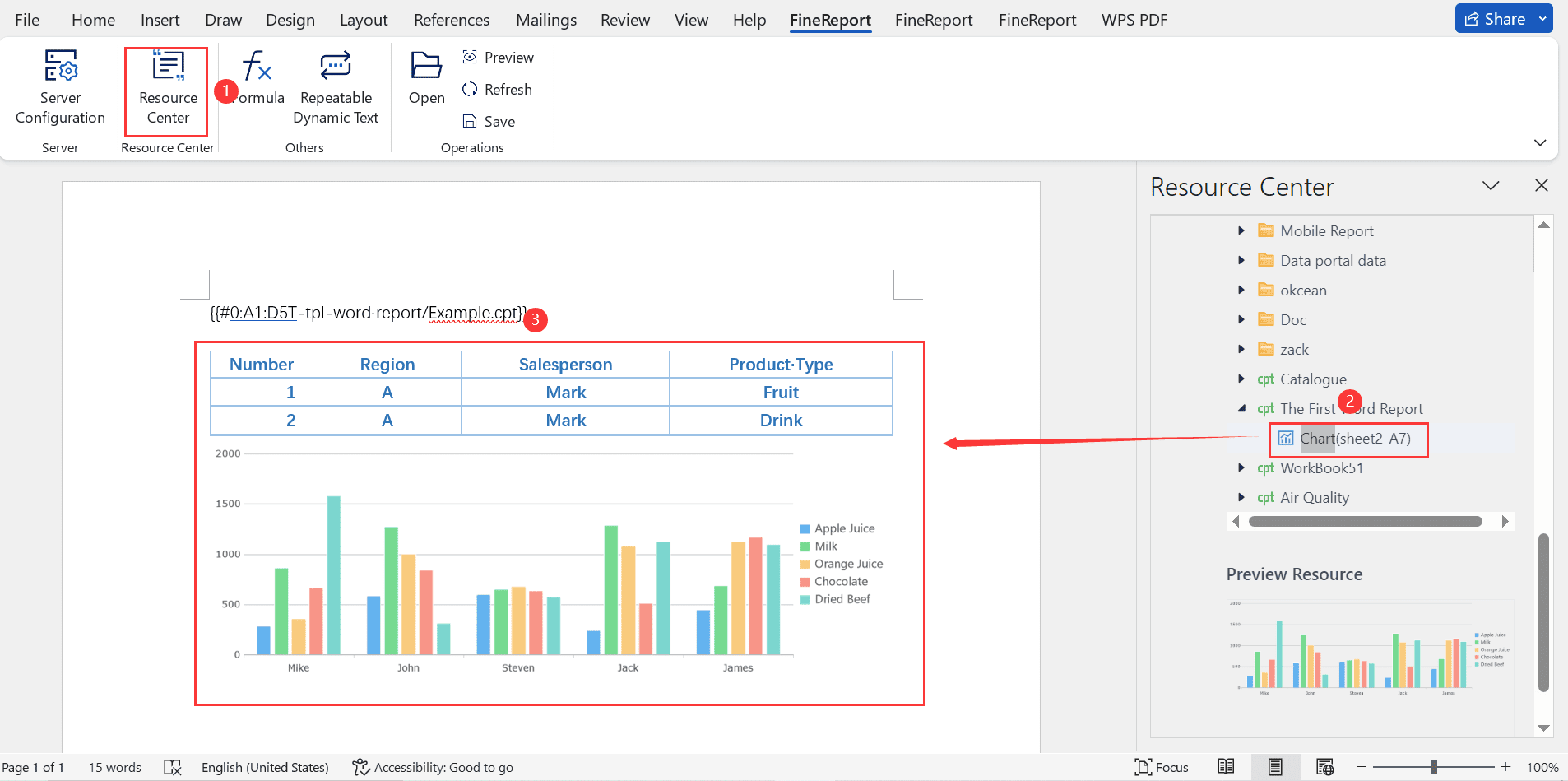This screenshot has height=781, width=1568.
Task: Insert a Formula from the ribbon
Action: click(x=257, y=79)
